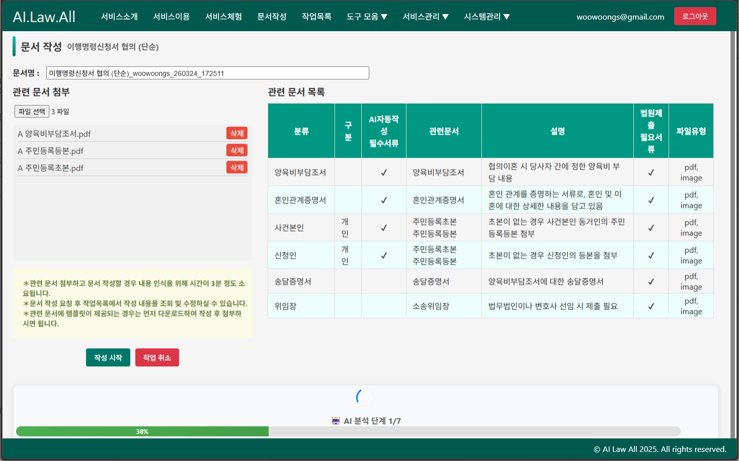
Task: Click the 작업 취소 button
Action: coord(157,357)
